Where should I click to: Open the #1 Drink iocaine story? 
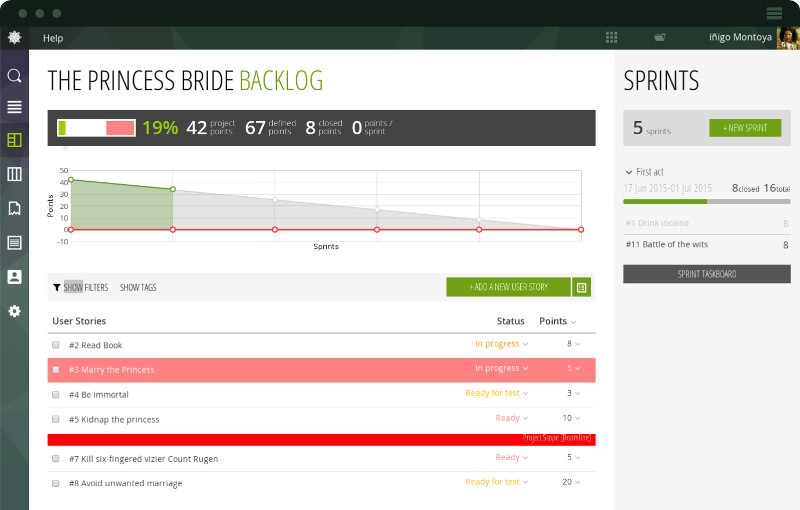tap(657, 223)
